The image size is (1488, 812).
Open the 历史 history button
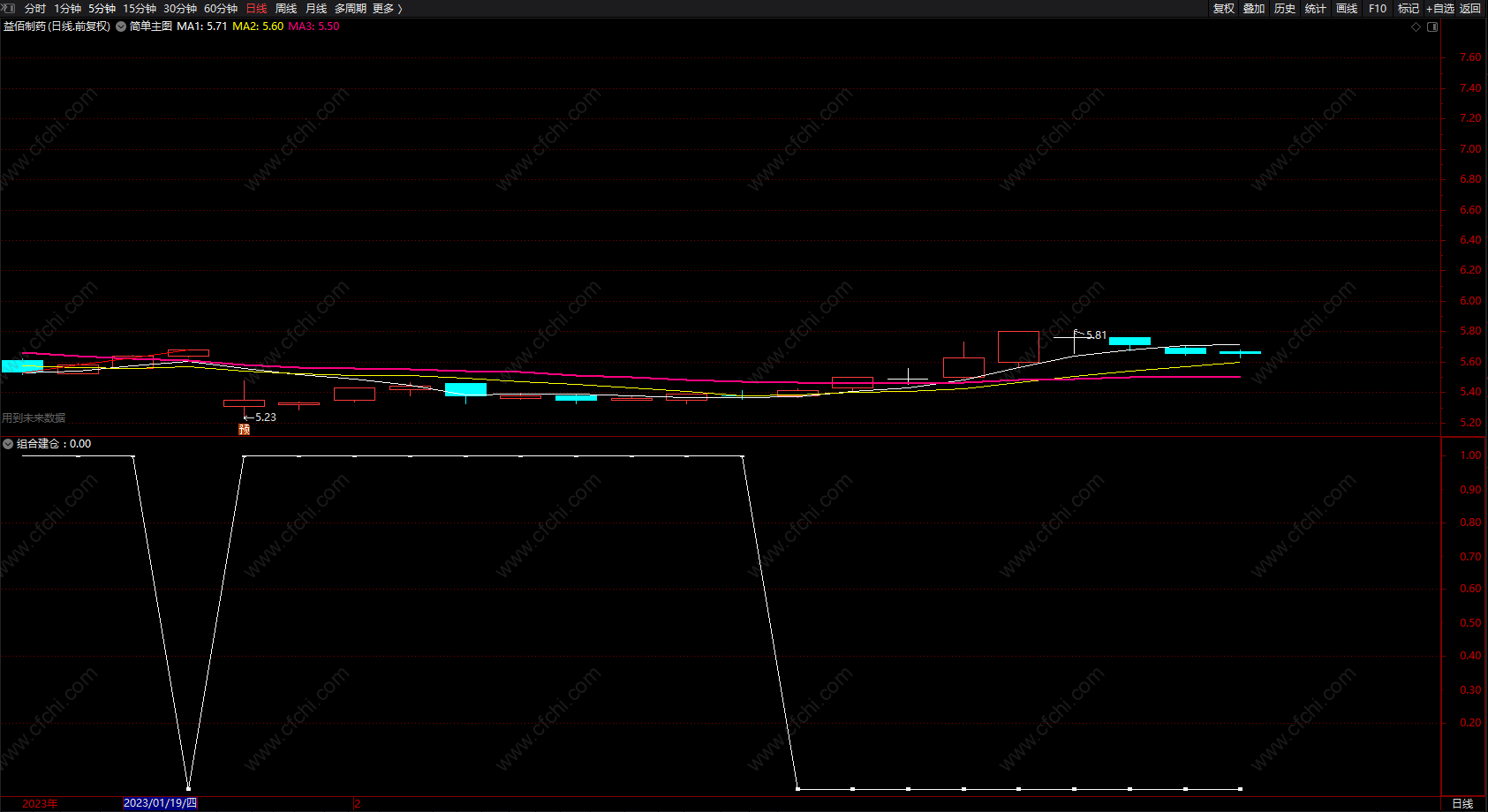1285,9
